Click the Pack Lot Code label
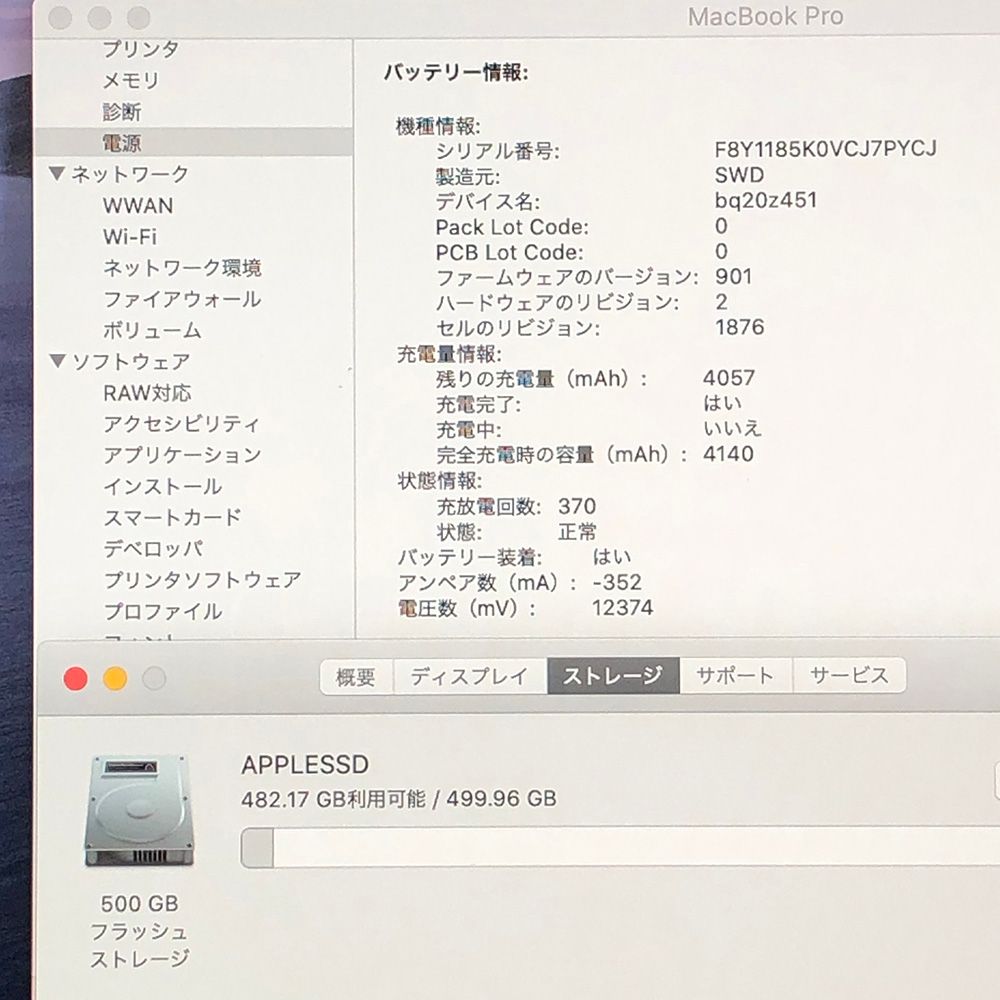The height and width of the screenshot is (1000, 1000). tap(512, 227)
